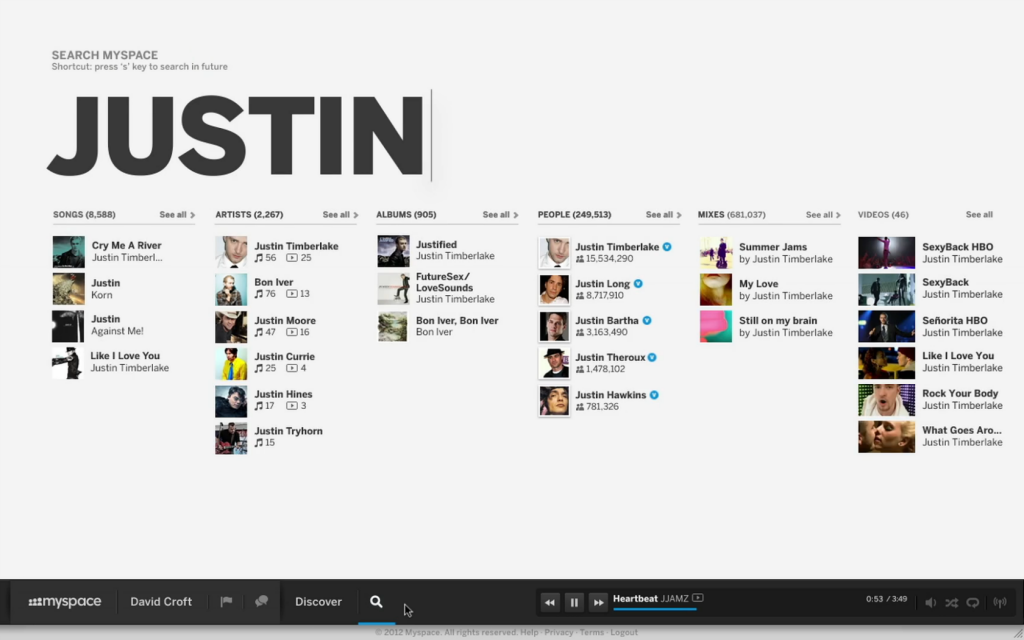Click the verified badge next to Justin Theroux

pyautogui.click(x=652, y=357)
